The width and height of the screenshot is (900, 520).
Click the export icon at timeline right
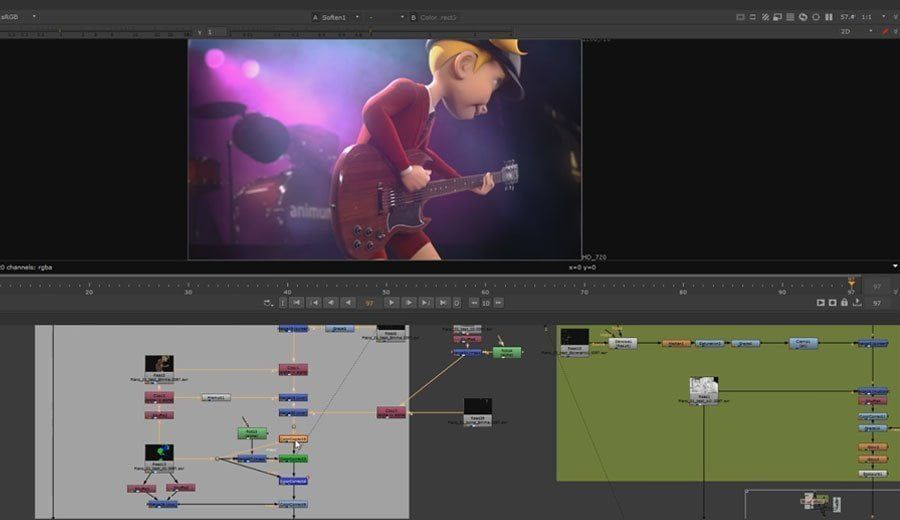(857, 302)
